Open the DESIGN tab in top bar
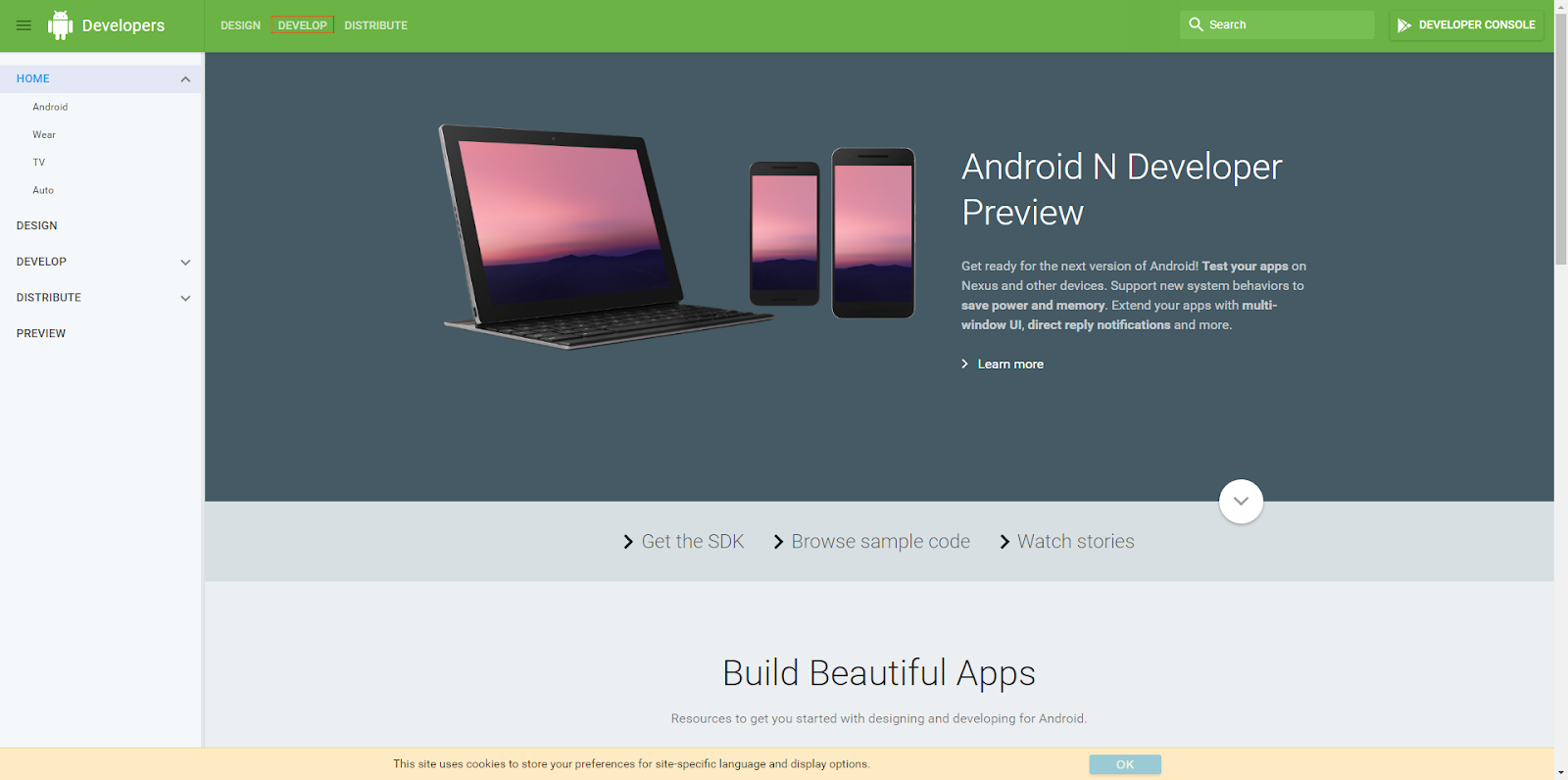Screen dimensions: 1568x780 [x=240, y=25]
